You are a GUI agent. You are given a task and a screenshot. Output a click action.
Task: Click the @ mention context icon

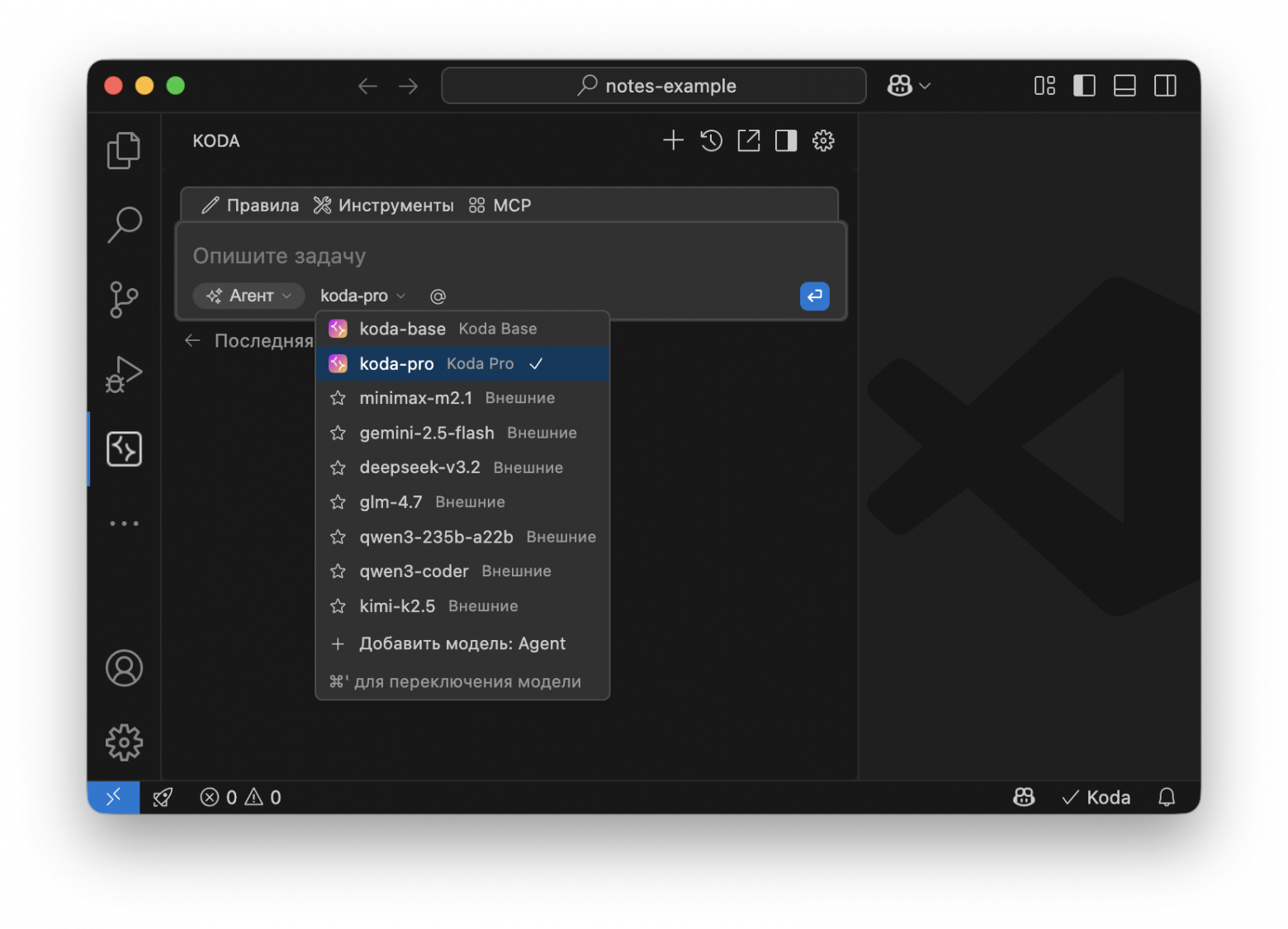click(x=438, y=296)
